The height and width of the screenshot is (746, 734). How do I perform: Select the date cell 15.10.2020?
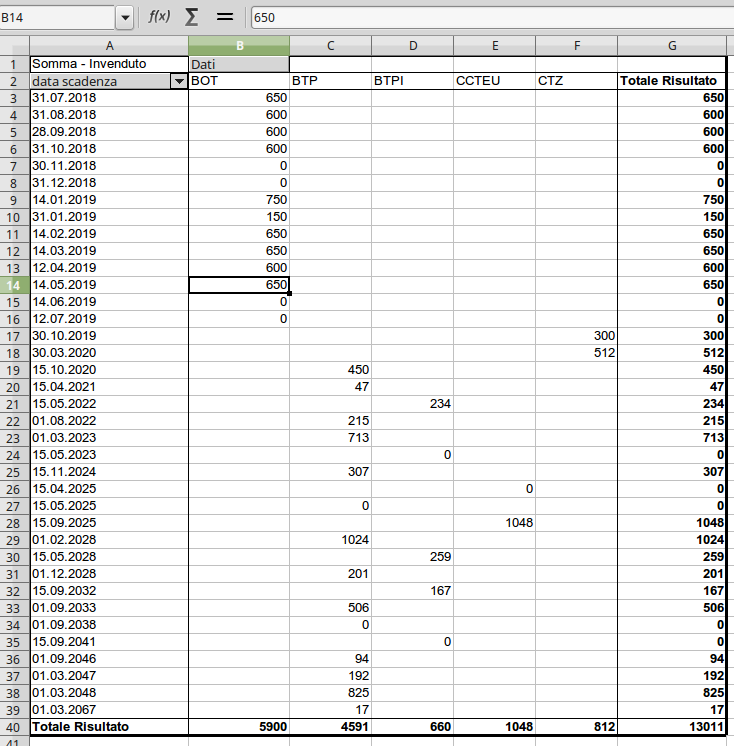pyautogui.click(x=109, y=370)
